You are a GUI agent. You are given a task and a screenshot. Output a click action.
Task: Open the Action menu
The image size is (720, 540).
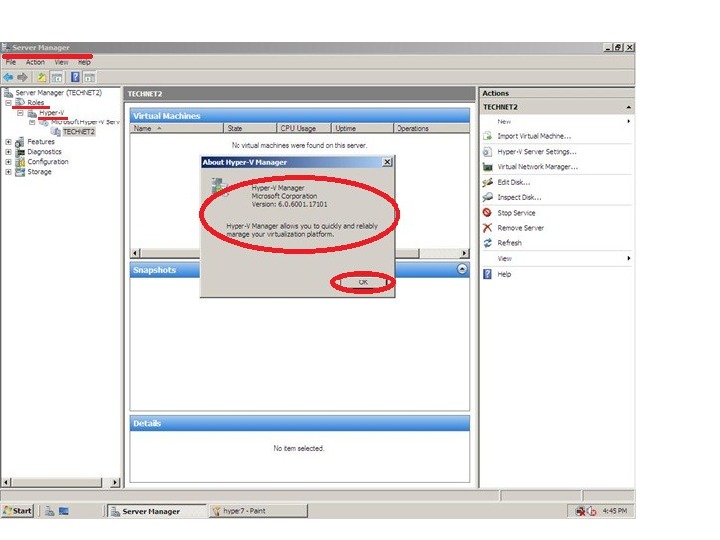point(35,62)
